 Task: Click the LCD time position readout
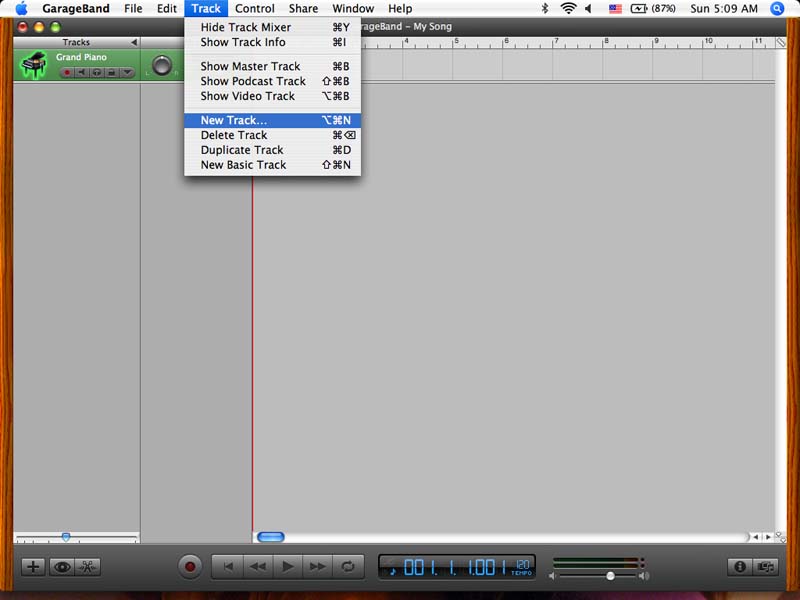point(455,567)
